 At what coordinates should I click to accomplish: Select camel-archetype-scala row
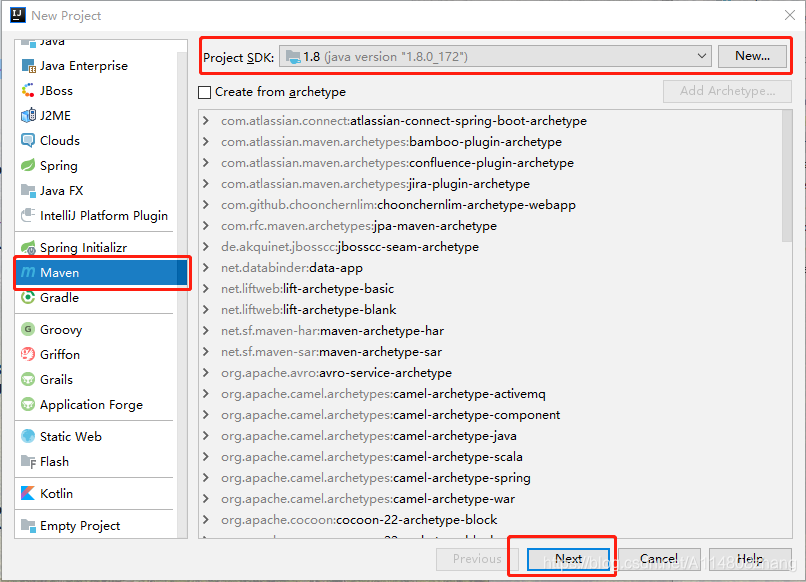[x=490, y=457]
